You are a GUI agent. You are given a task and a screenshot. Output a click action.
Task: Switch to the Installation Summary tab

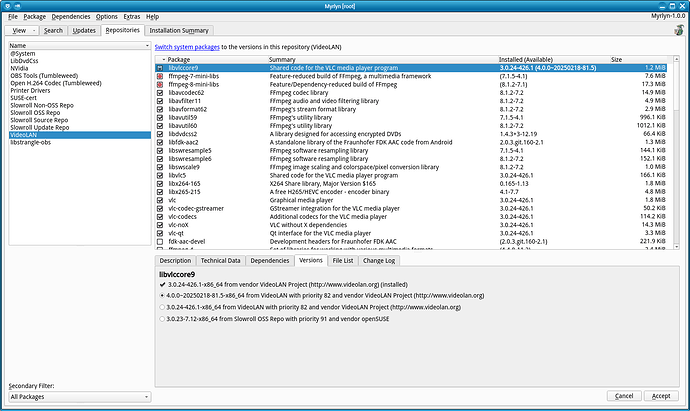coord(179,30)
